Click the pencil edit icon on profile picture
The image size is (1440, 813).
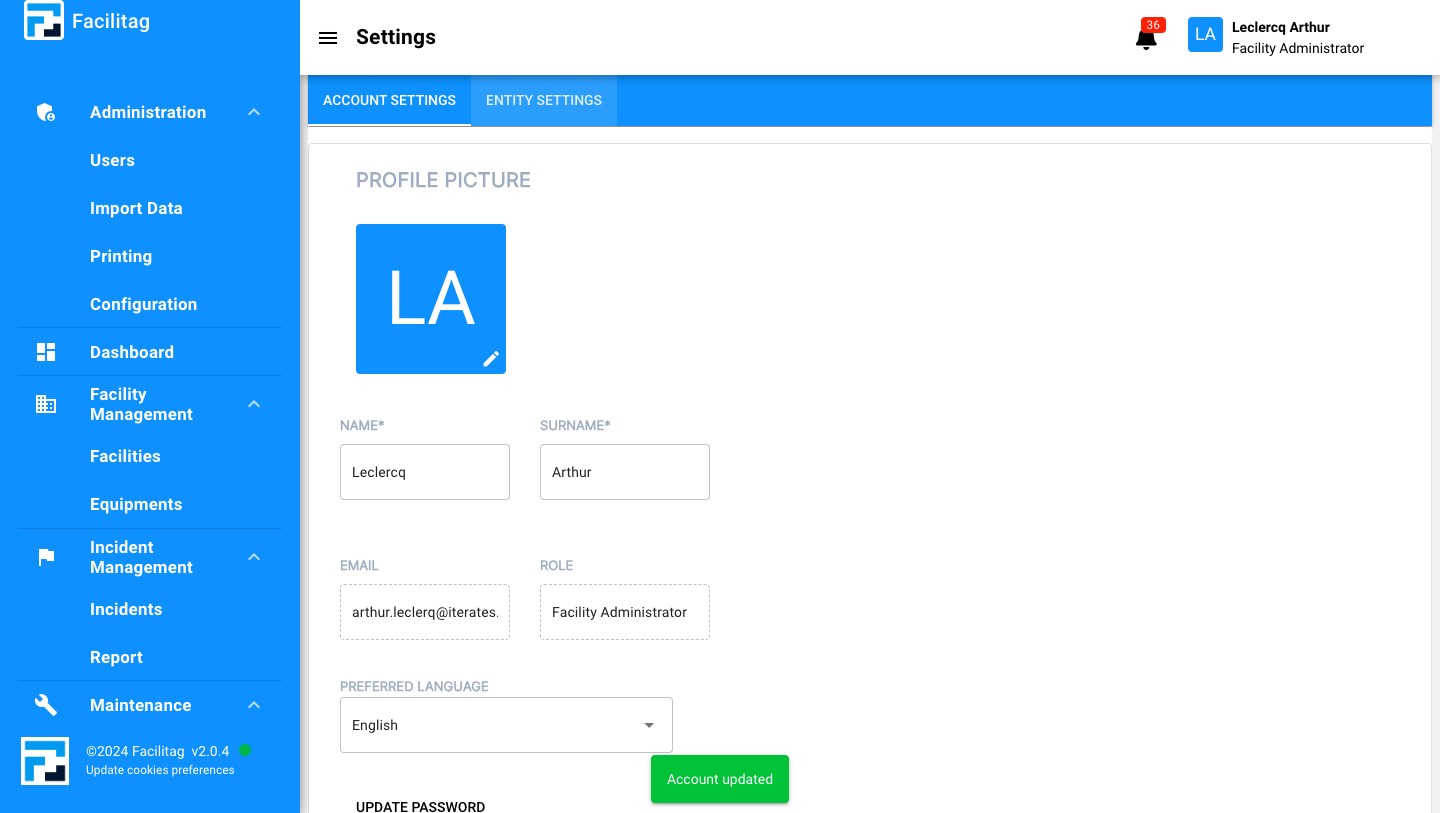coord(491,359)
